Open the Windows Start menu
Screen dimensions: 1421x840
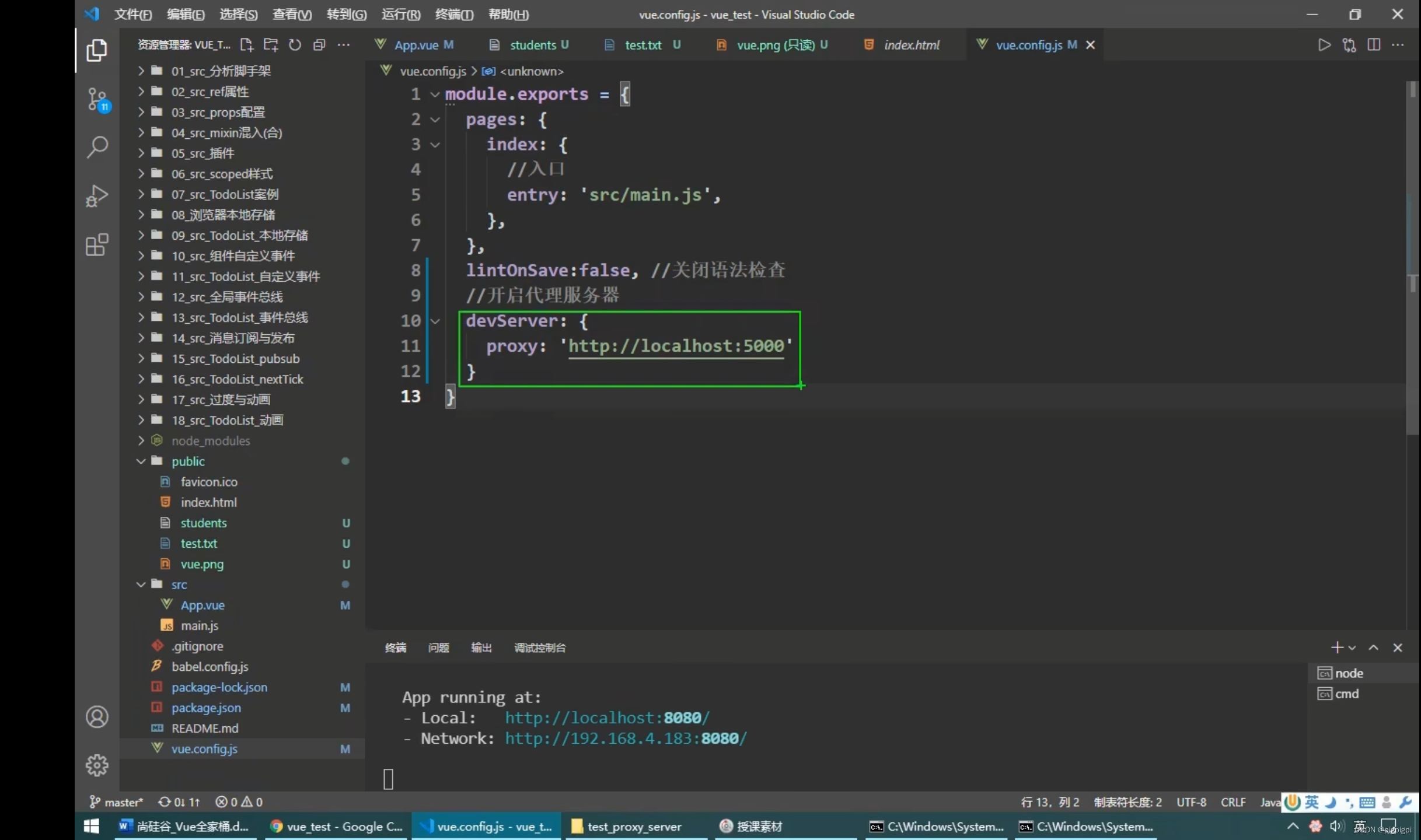coord(92,826)
